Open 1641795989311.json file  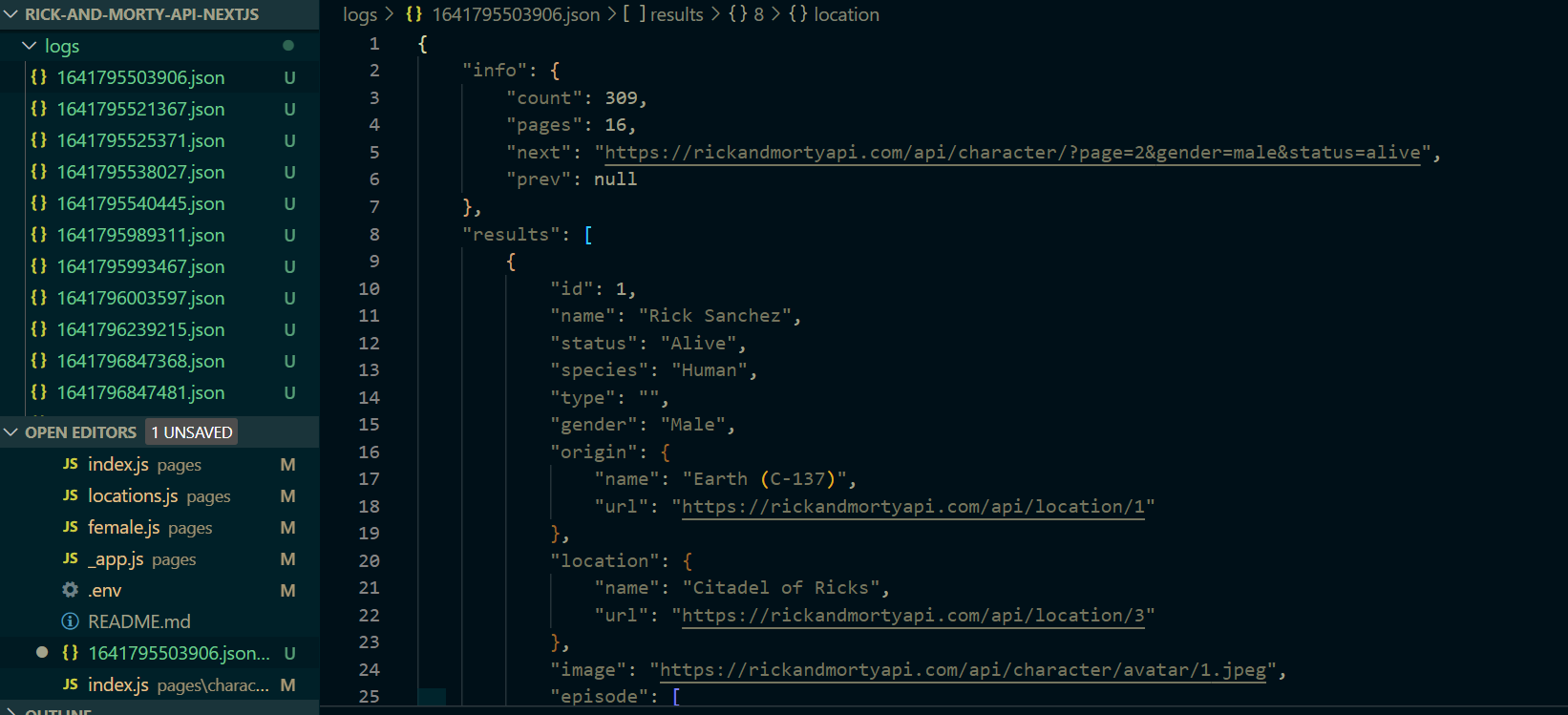tap(140, 235)
